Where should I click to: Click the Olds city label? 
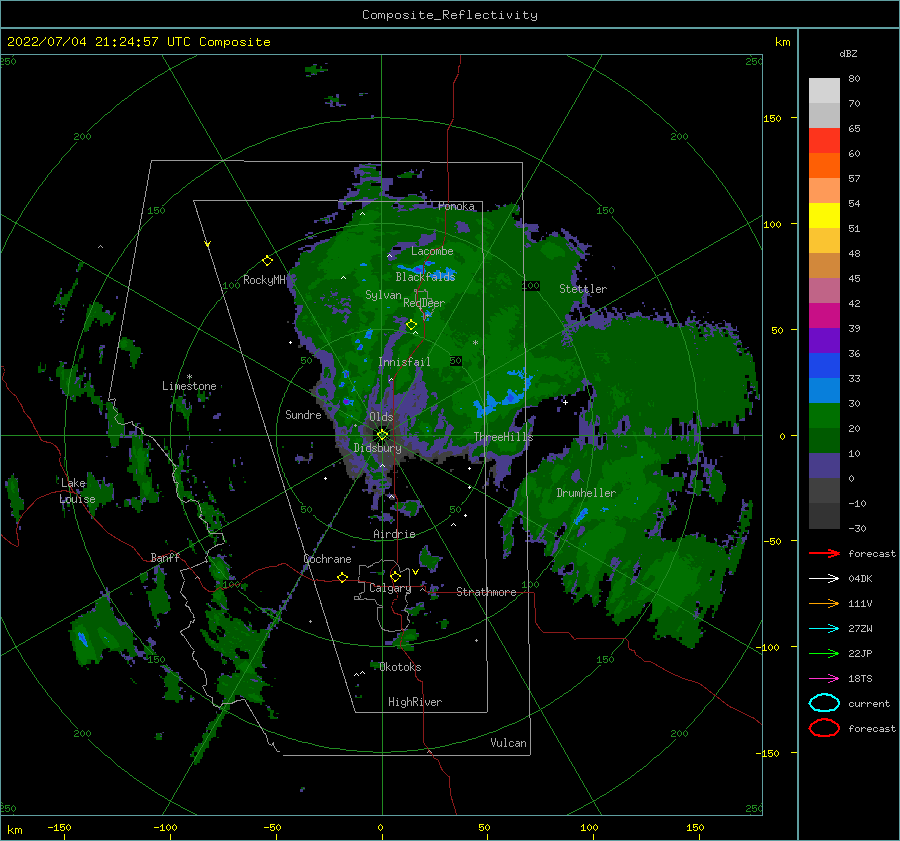tap(381, 417)
